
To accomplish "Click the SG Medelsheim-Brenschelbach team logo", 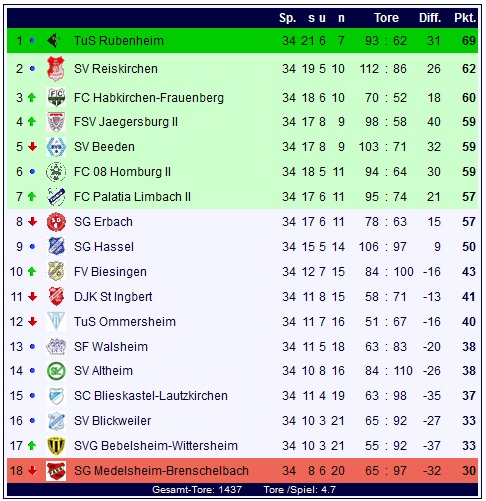I will click(x=56, y=471).
